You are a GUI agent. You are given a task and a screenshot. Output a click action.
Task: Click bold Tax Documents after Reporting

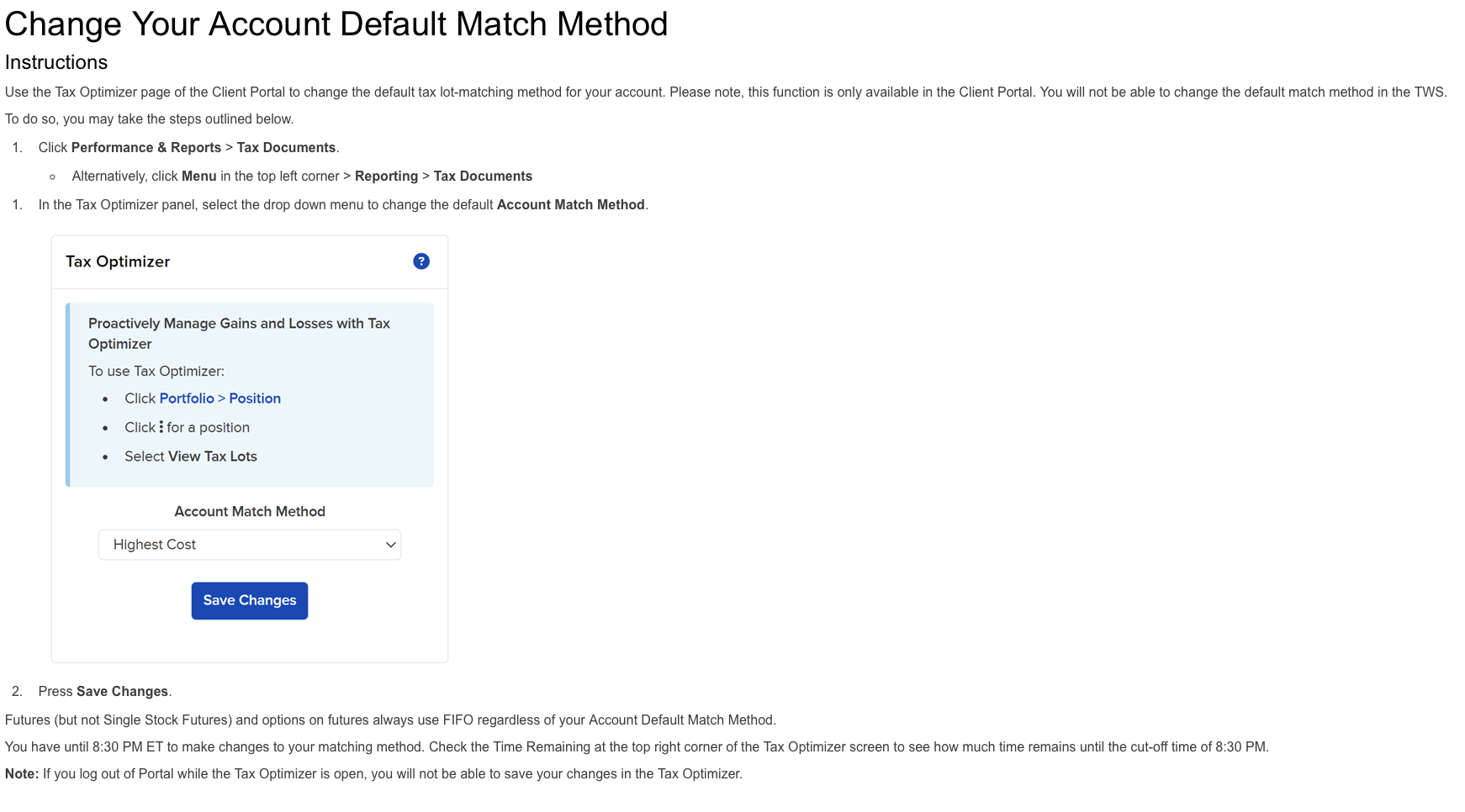[483, 176]
